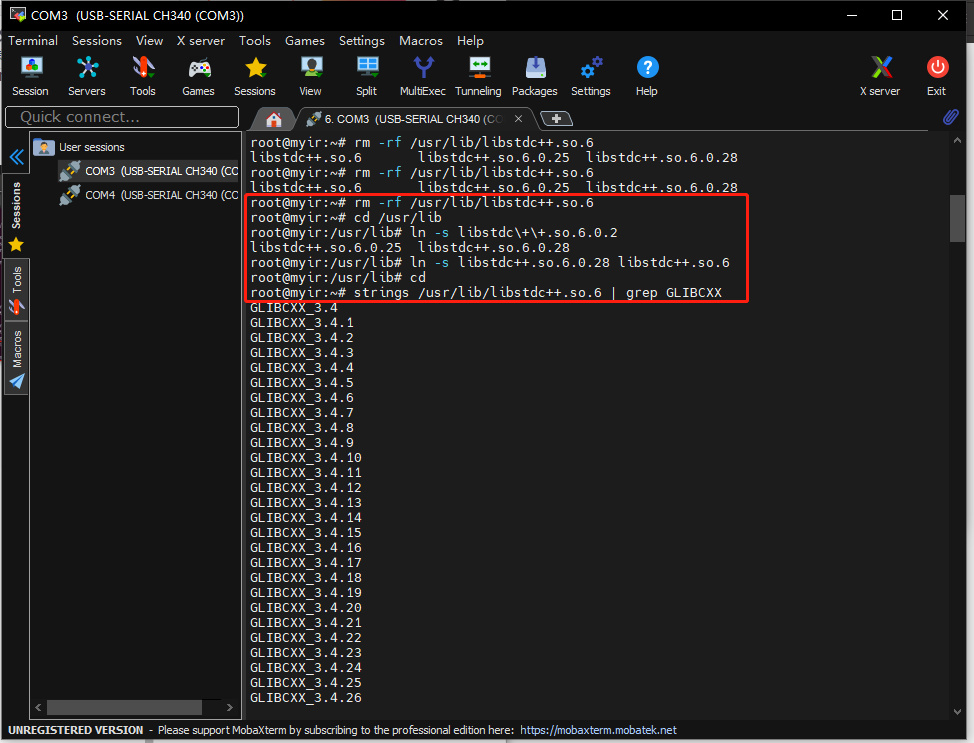Select the Tools sidebar vertical tab
974x743 pixels.
pos(17,289)
